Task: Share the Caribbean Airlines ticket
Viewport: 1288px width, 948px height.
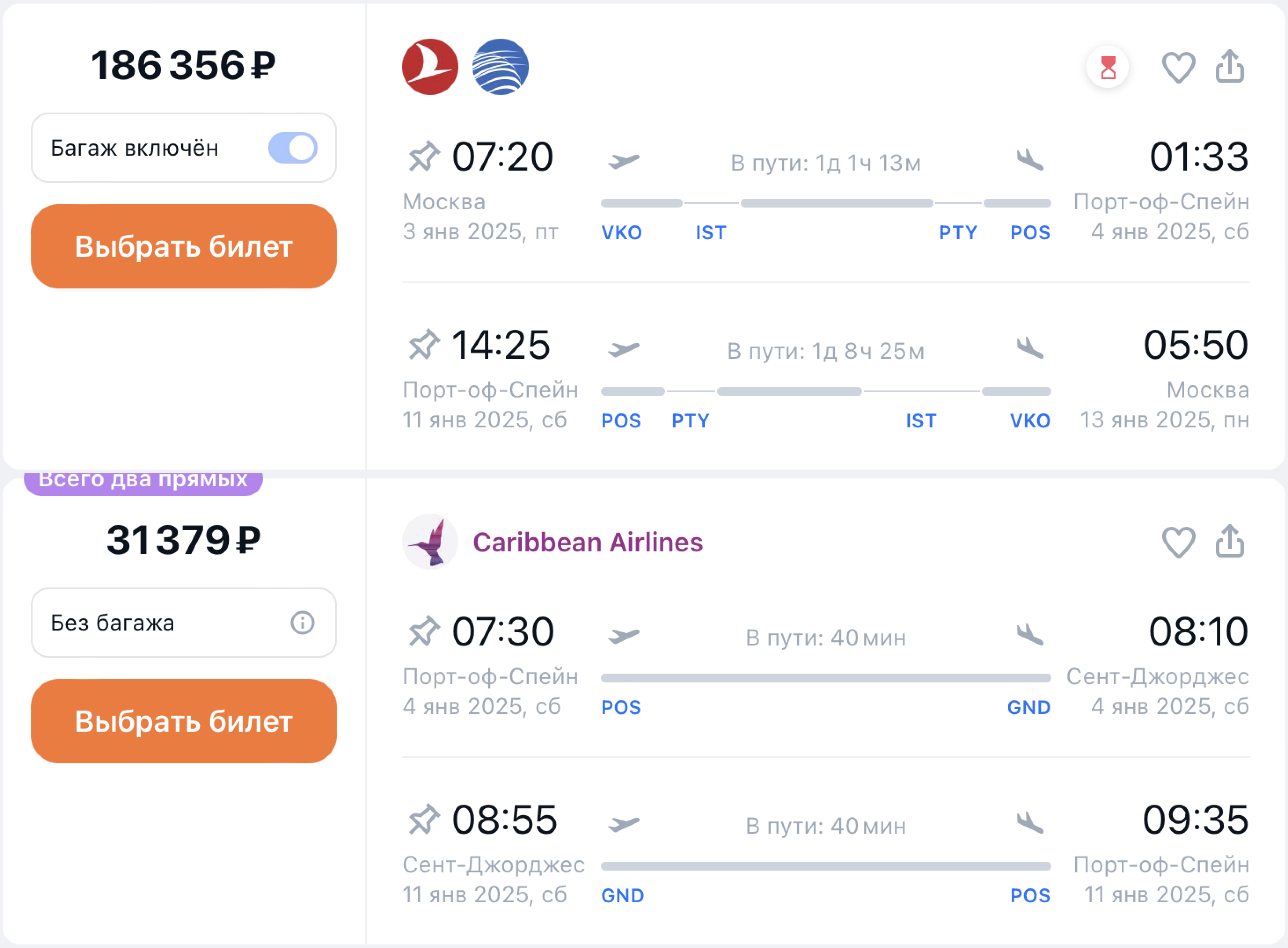Action: (1229, 541)
